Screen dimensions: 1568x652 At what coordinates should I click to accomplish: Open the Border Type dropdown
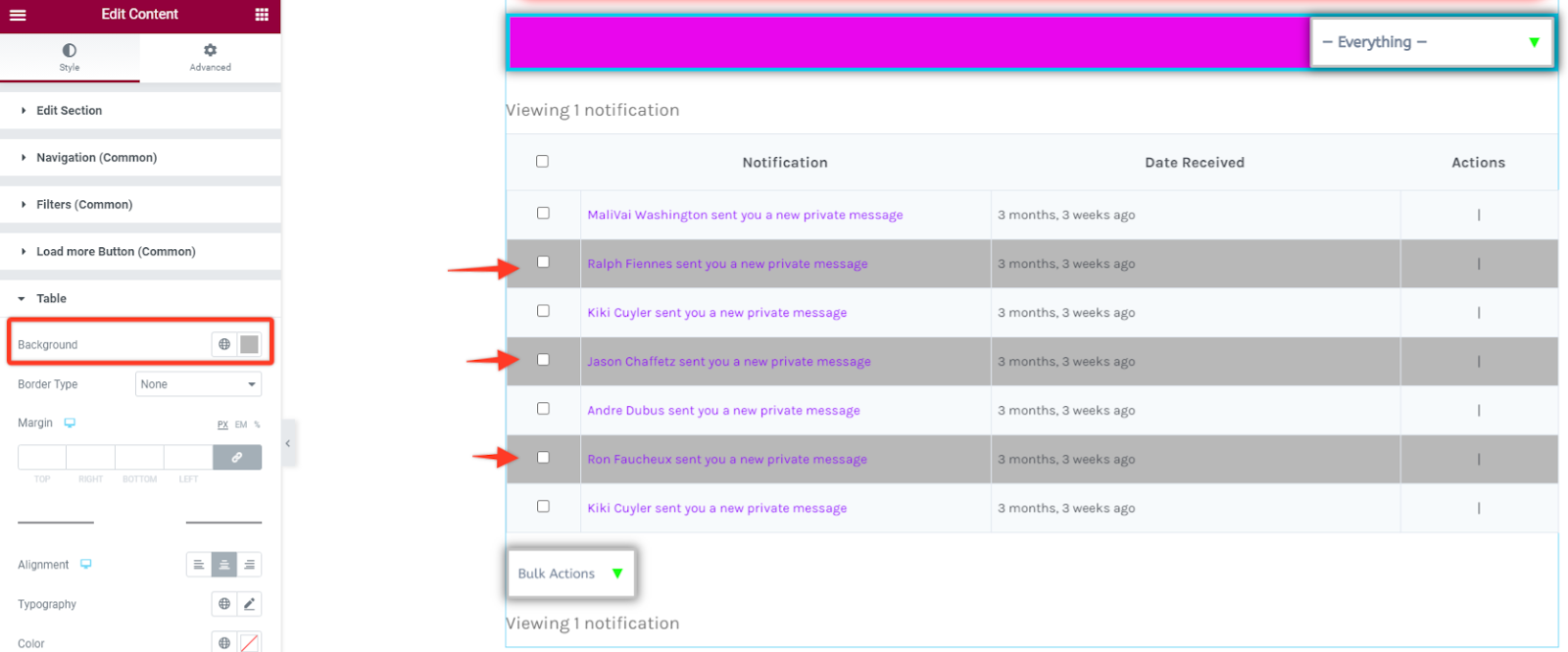tap(198, 384)
